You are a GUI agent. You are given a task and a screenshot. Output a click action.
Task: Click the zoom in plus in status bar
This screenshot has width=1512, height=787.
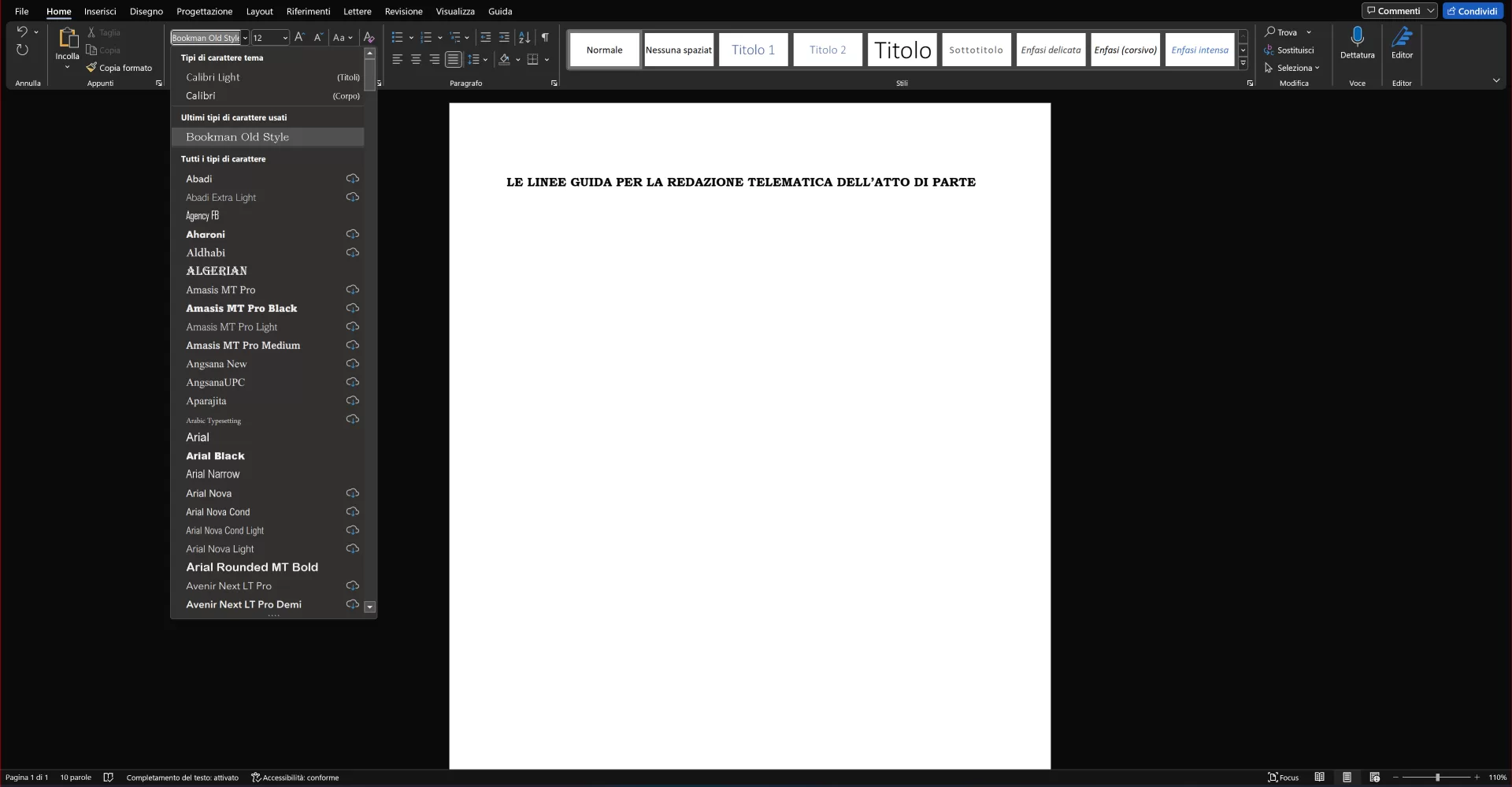(1477, 778)
